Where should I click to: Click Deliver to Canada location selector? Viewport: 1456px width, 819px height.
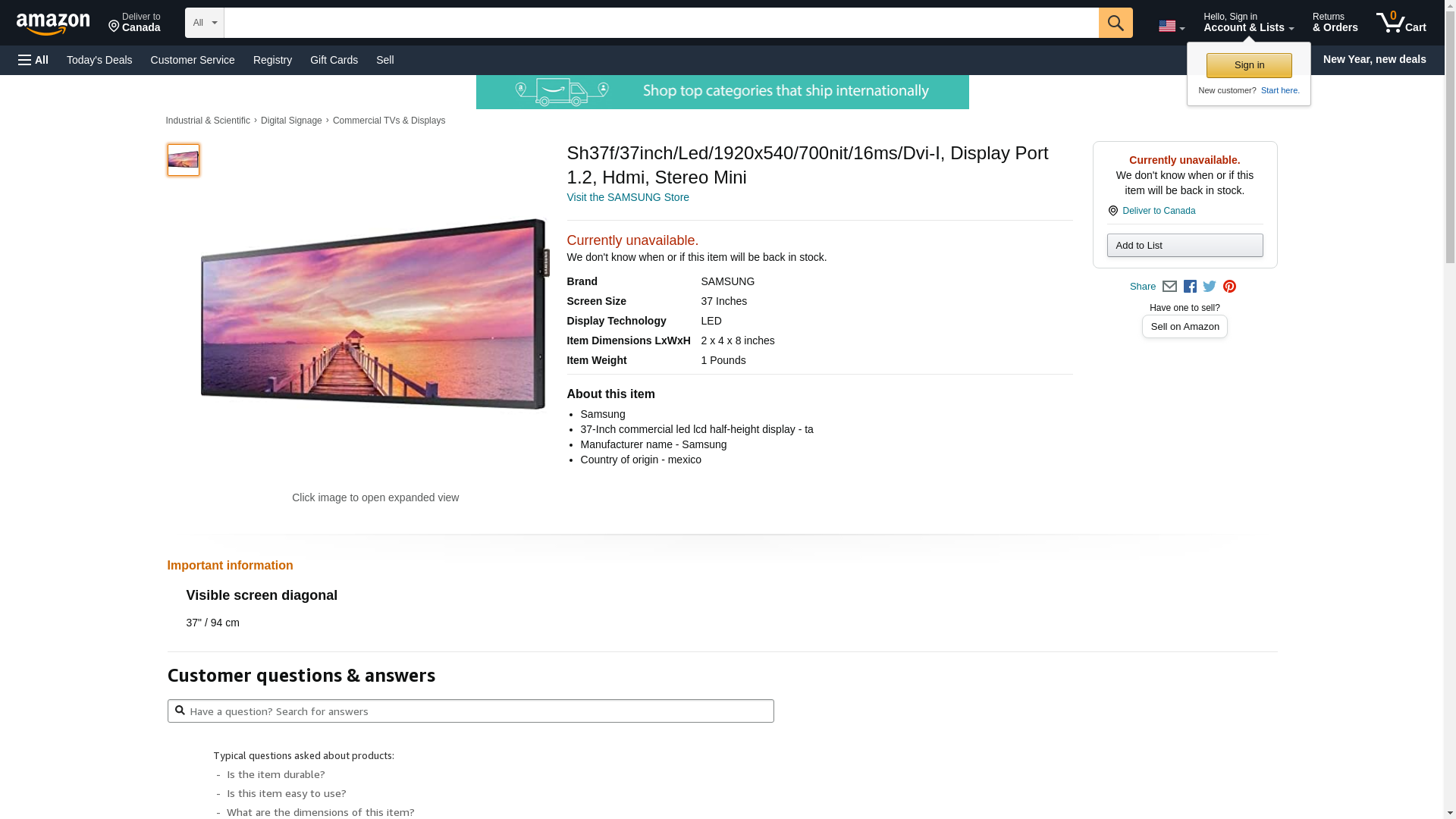pos(134,23)
